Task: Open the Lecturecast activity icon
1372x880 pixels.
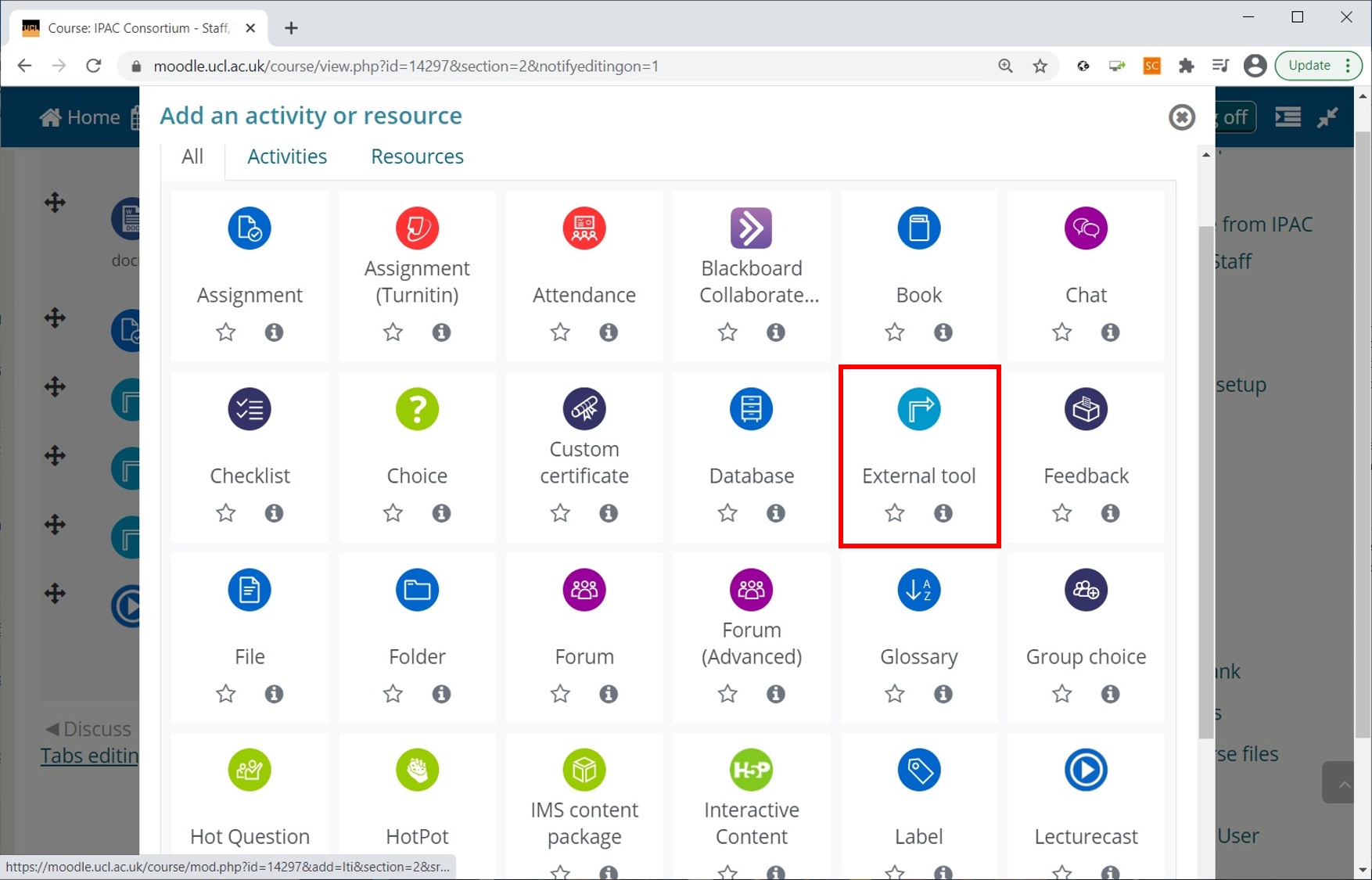Action: click(x=1086, y=770)
